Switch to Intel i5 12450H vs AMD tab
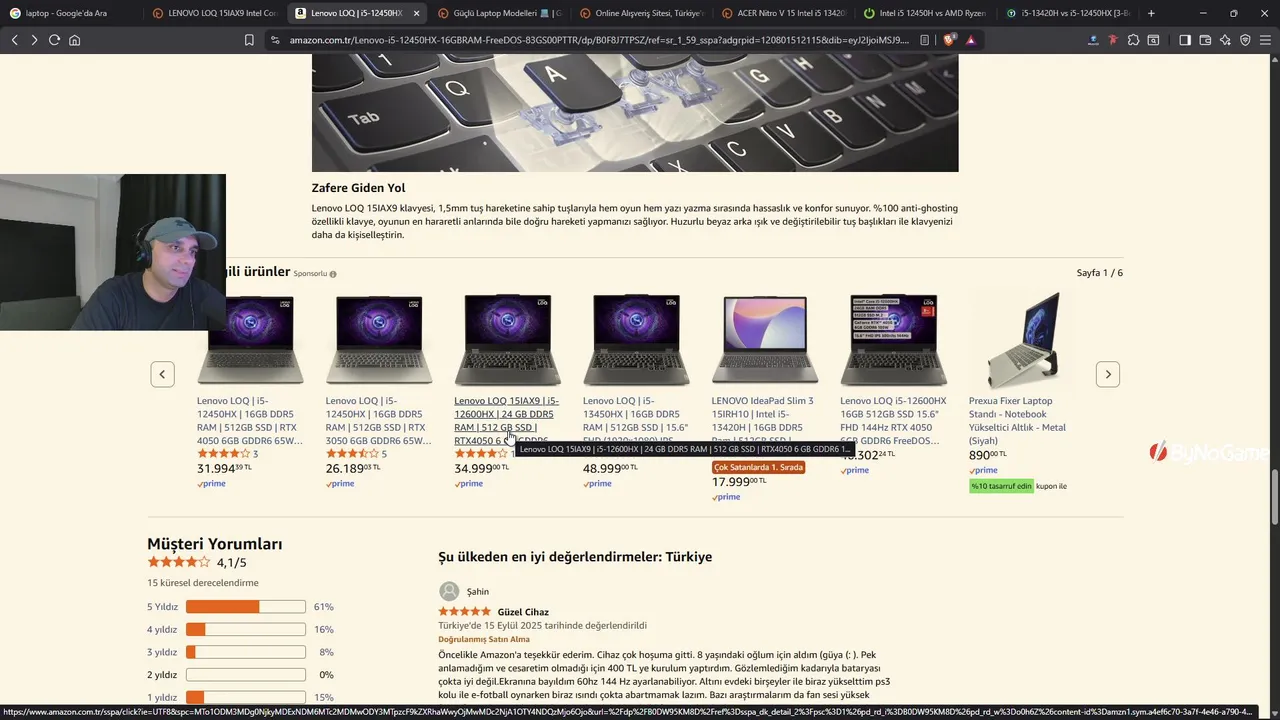1280x720 pixels. coord(927,13)
